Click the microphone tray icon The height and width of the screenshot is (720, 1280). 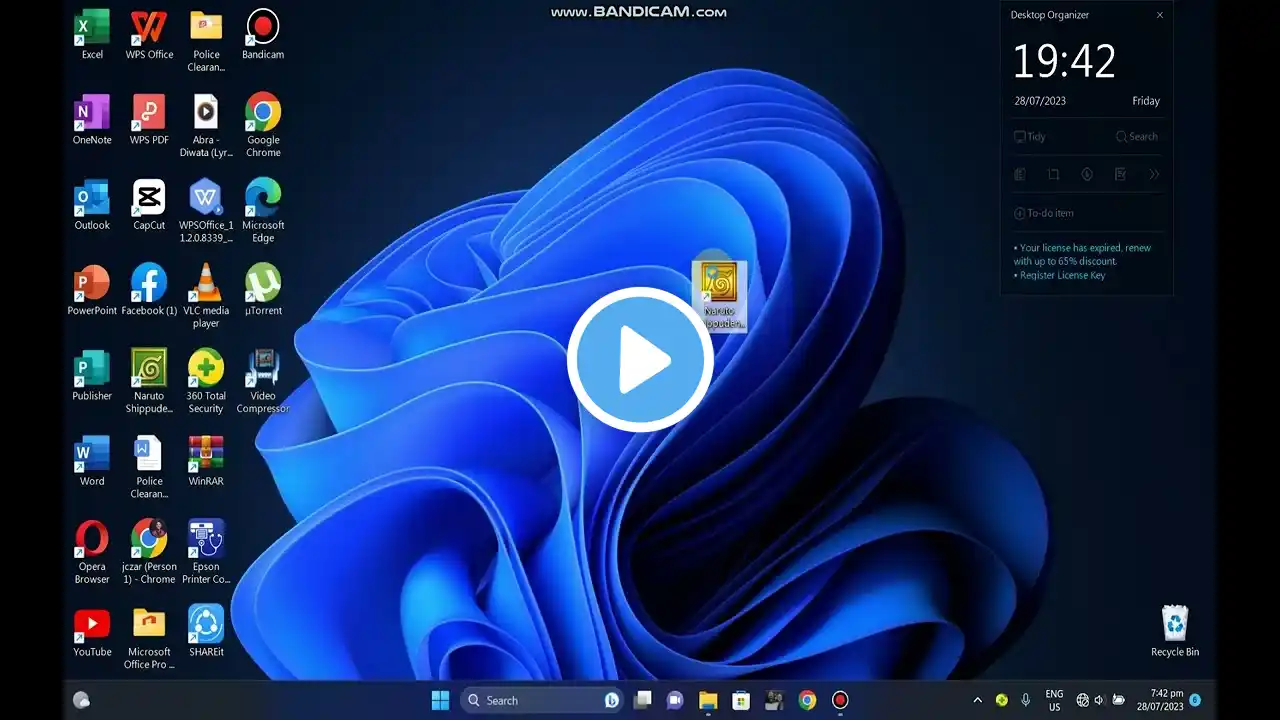[x=1025, y=700]
